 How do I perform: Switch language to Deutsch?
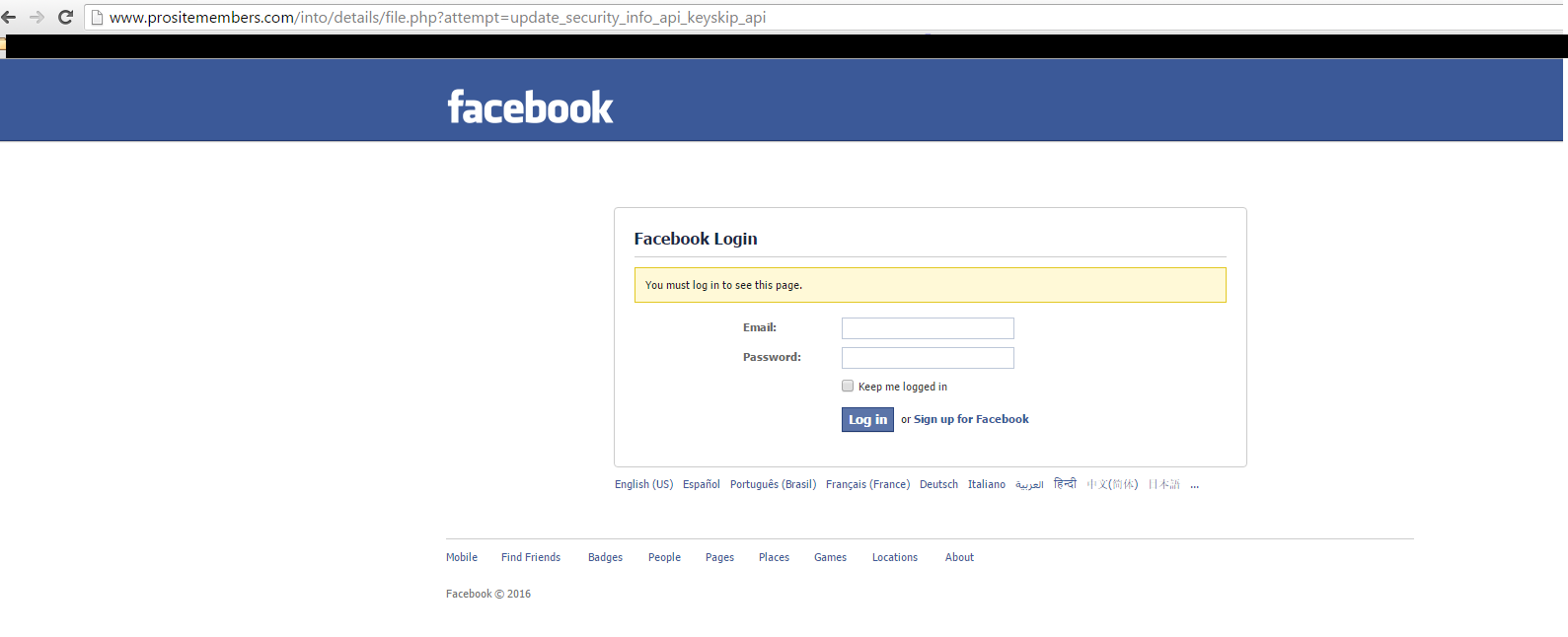tap(938, 484)
